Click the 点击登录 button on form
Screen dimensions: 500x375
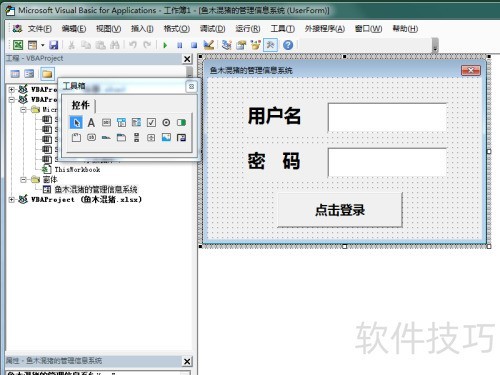340,210
